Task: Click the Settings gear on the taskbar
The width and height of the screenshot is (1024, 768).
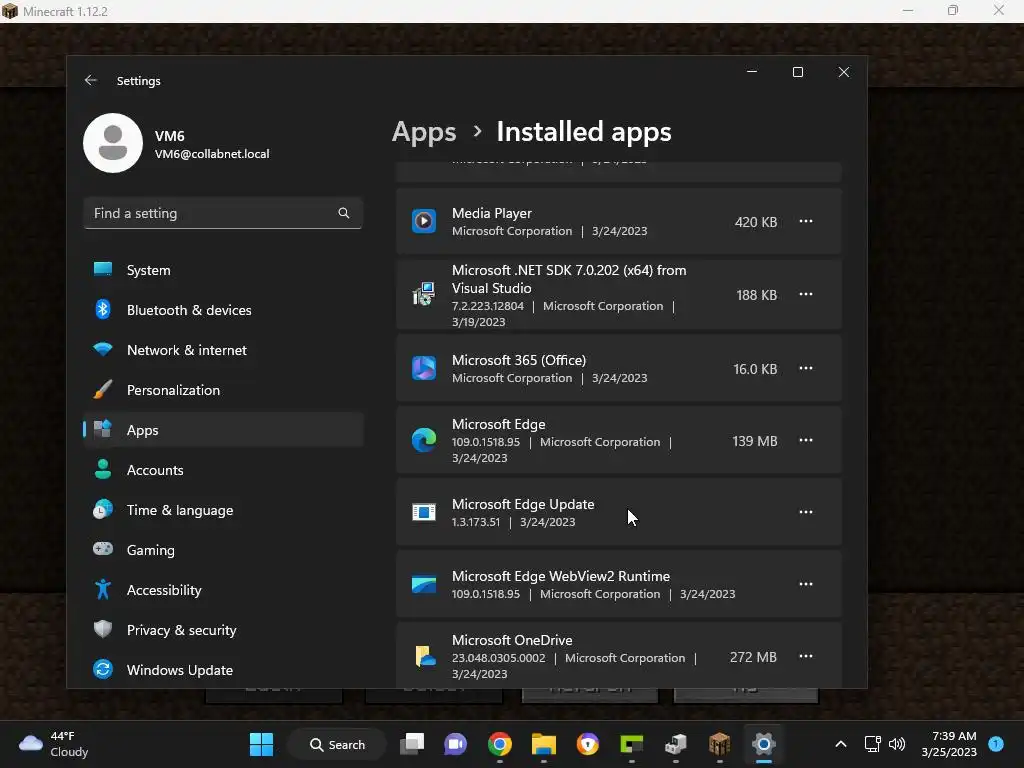Action: (x=763, y=744)
